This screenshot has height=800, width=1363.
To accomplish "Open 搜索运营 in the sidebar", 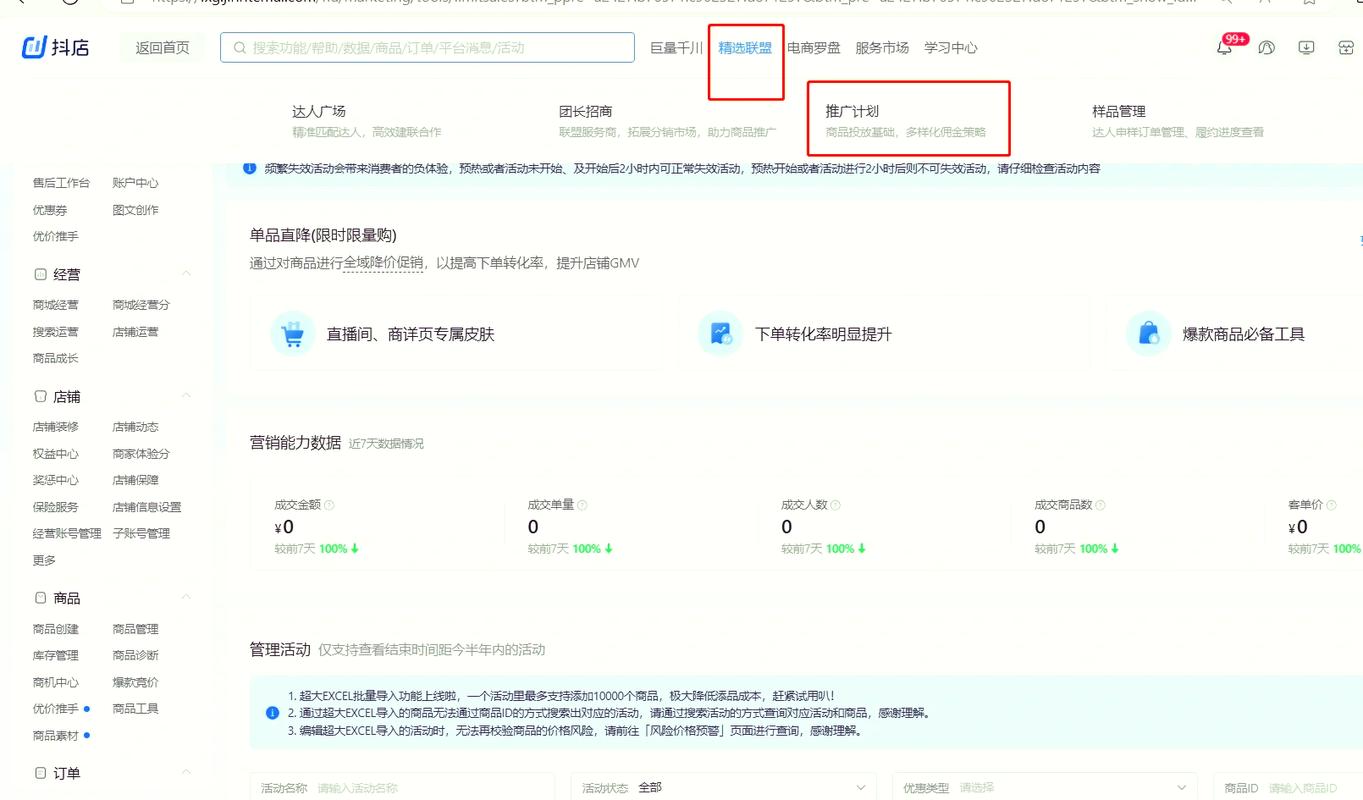I will 55,332.
